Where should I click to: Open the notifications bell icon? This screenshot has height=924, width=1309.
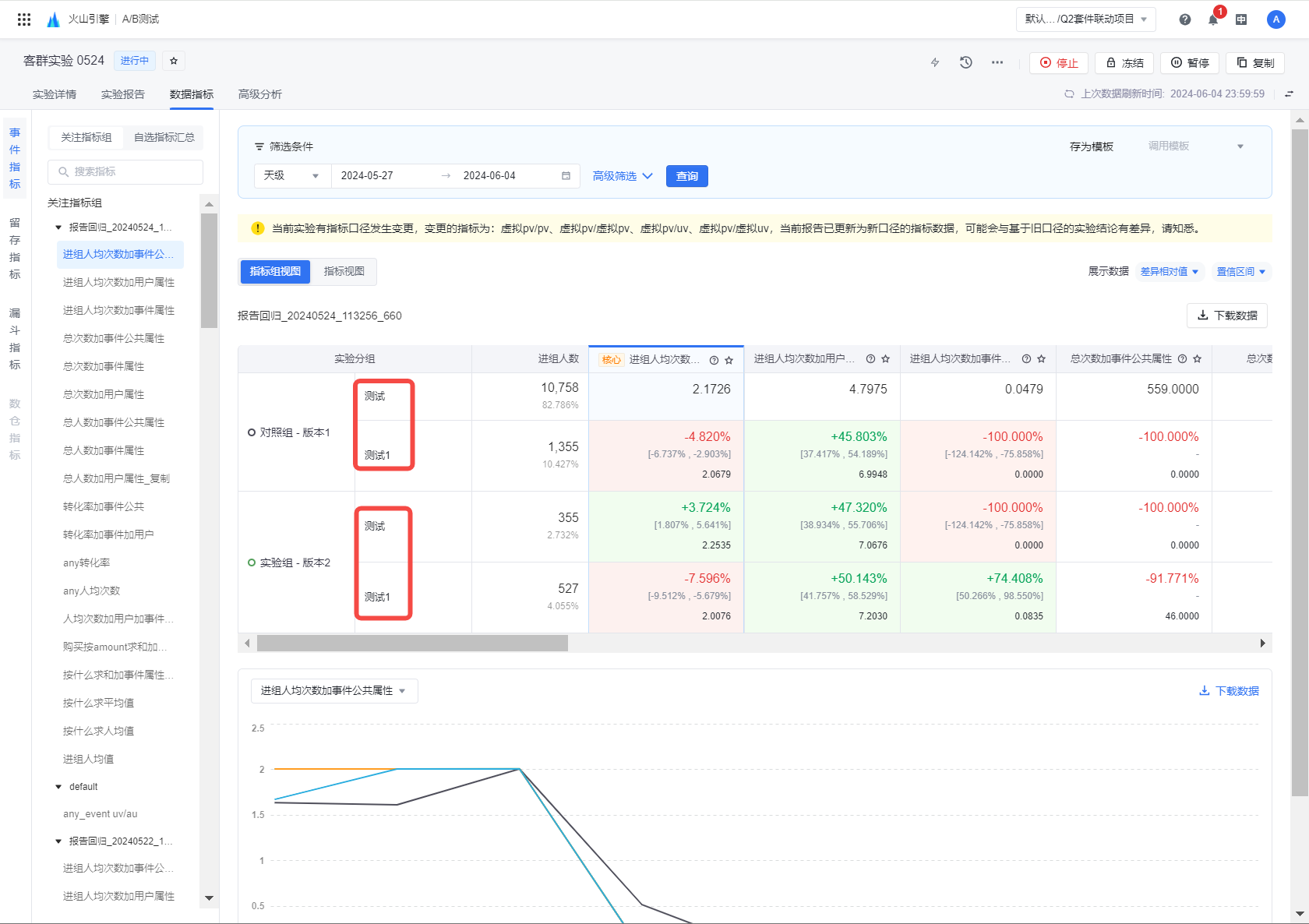click(1213, 19)
